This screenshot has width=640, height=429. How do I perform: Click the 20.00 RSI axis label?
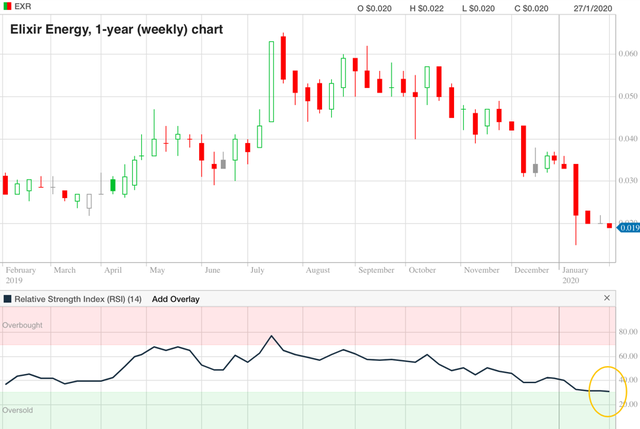tap(628, 404)
